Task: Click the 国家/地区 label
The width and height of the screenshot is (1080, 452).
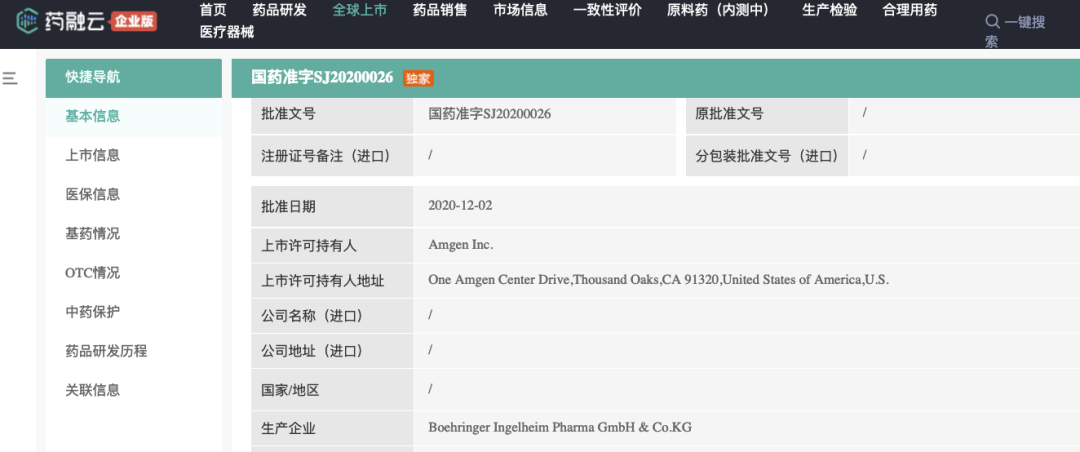Action: click(290, 391)
